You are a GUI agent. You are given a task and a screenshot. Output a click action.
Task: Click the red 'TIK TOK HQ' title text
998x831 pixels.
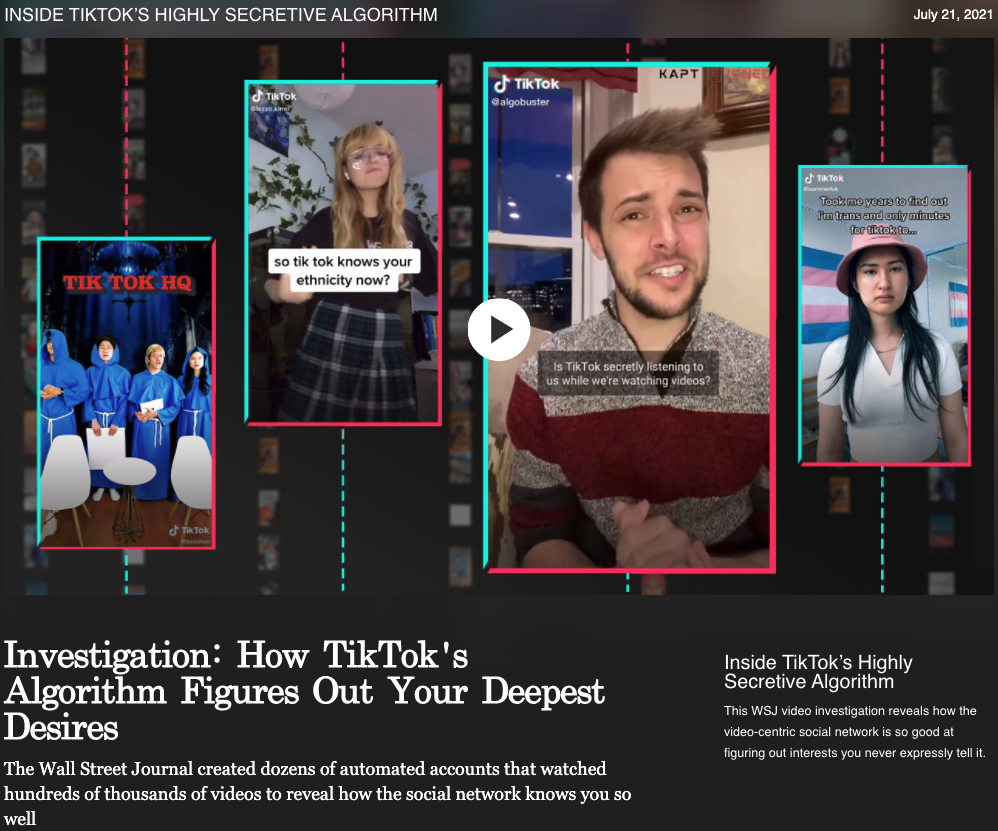(x=127, y=283)
